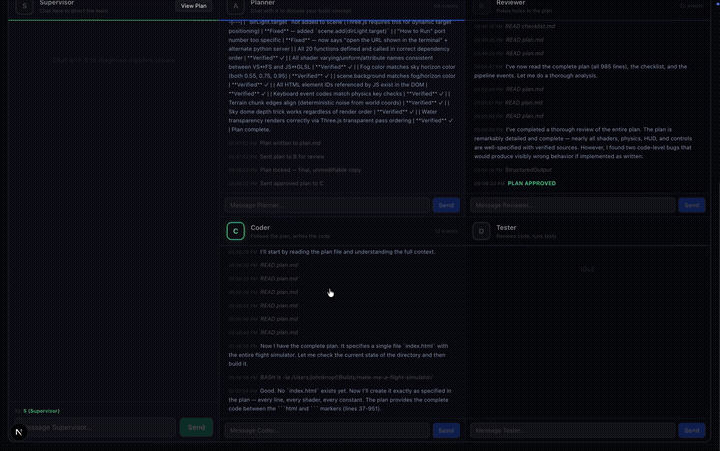720x451 pixels.
Task: Open the View Plan button
Action: click(x=193, y=6)
